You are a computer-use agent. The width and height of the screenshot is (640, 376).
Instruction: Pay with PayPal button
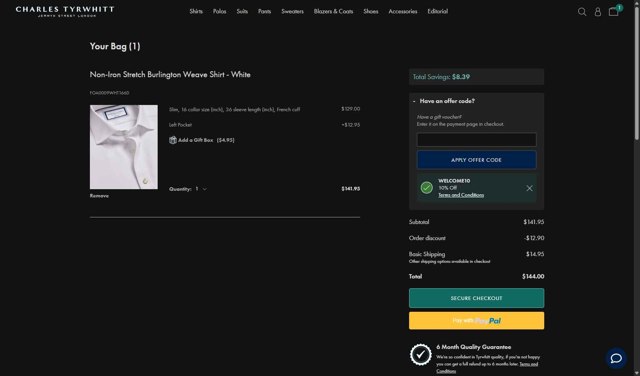click(x=476, y=320)
